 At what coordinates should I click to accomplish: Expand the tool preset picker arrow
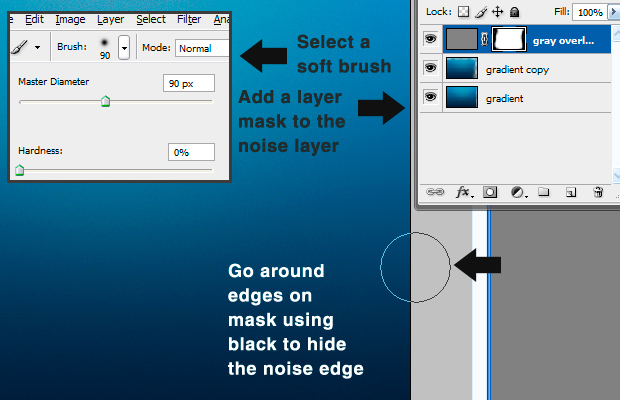click(x=38, y=47)
